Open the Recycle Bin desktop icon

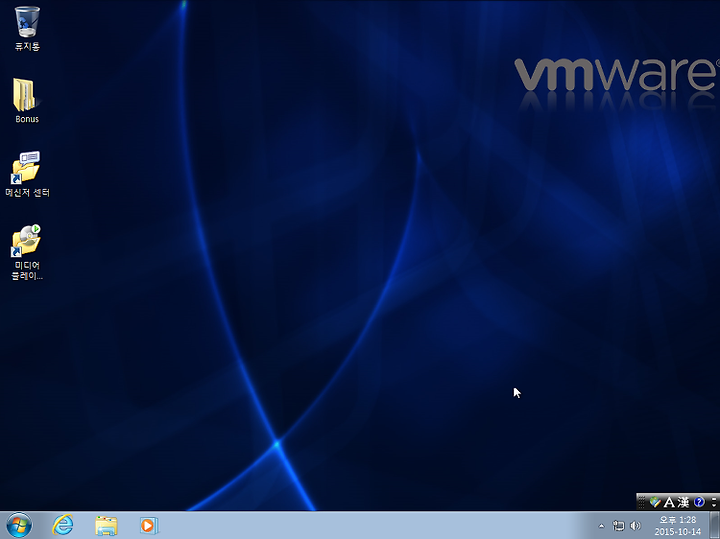click(x=27, y=28)
